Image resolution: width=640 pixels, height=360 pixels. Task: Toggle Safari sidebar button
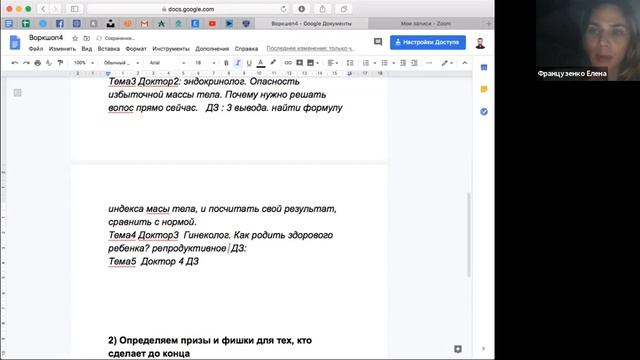(x=74, y=9)
